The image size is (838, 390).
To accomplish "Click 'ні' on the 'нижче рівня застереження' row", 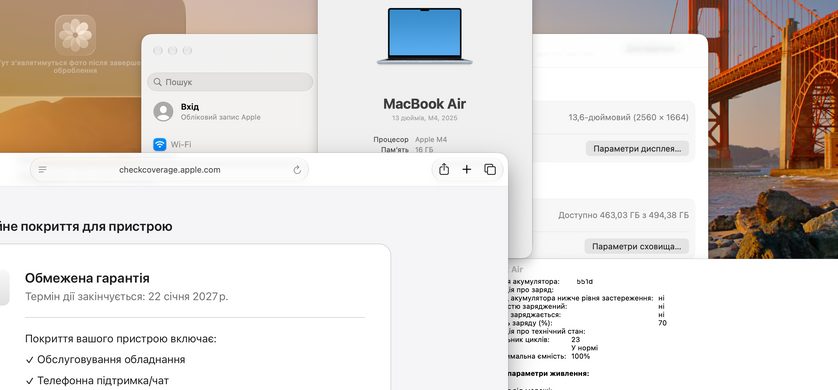I will pyautogui.click(x=662, y=298).
